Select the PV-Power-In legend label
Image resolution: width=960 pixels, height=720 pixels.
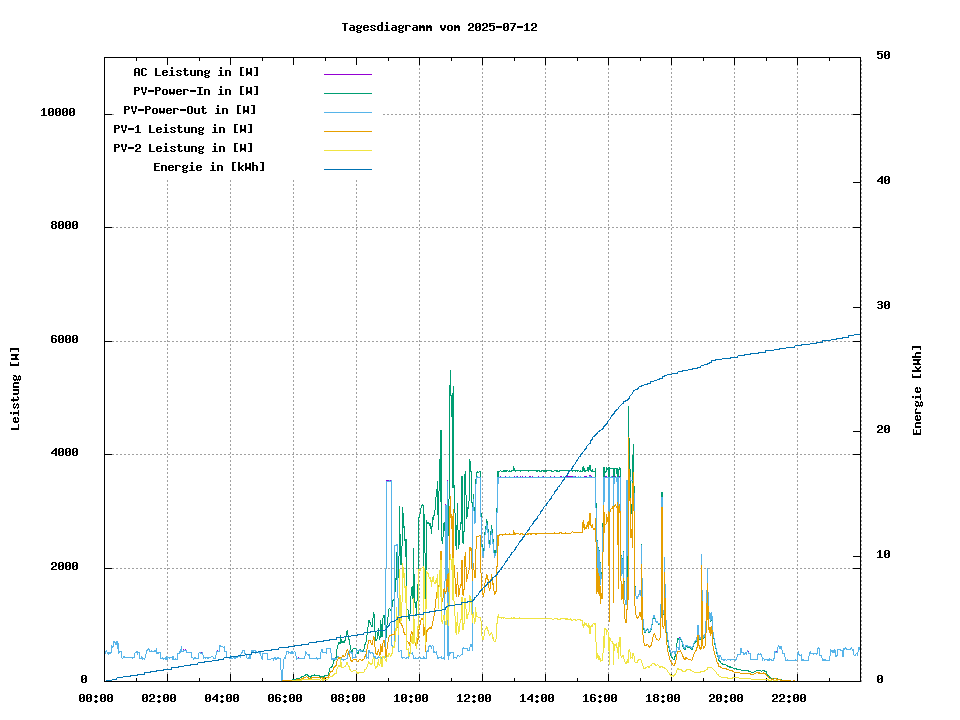click(x=196, y=91)
